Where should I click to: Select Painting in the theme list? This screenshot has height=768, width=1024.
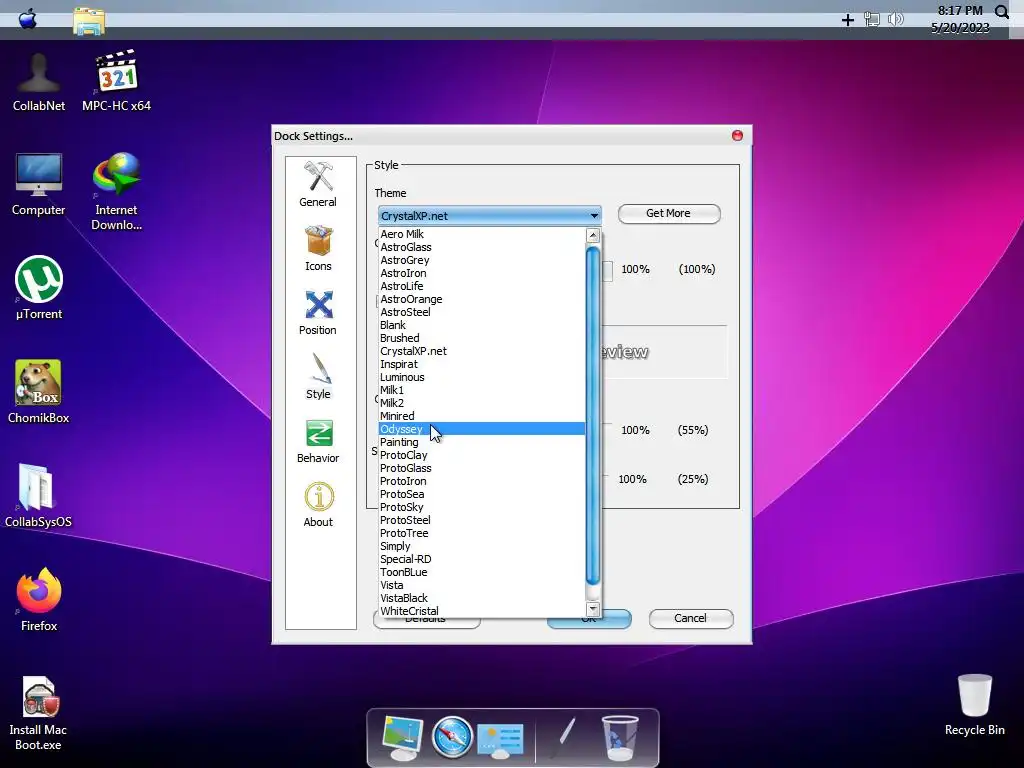tap(482, 442)
